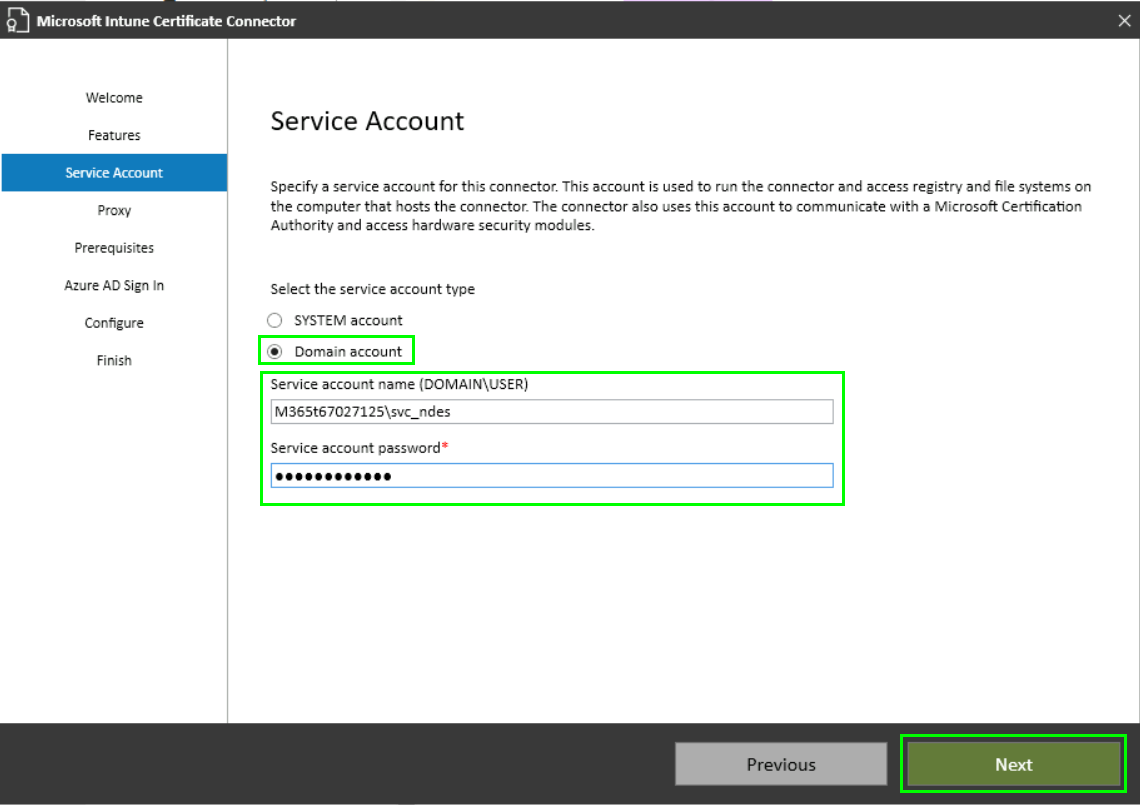Jump to the Proxy step

click(114, 211)
